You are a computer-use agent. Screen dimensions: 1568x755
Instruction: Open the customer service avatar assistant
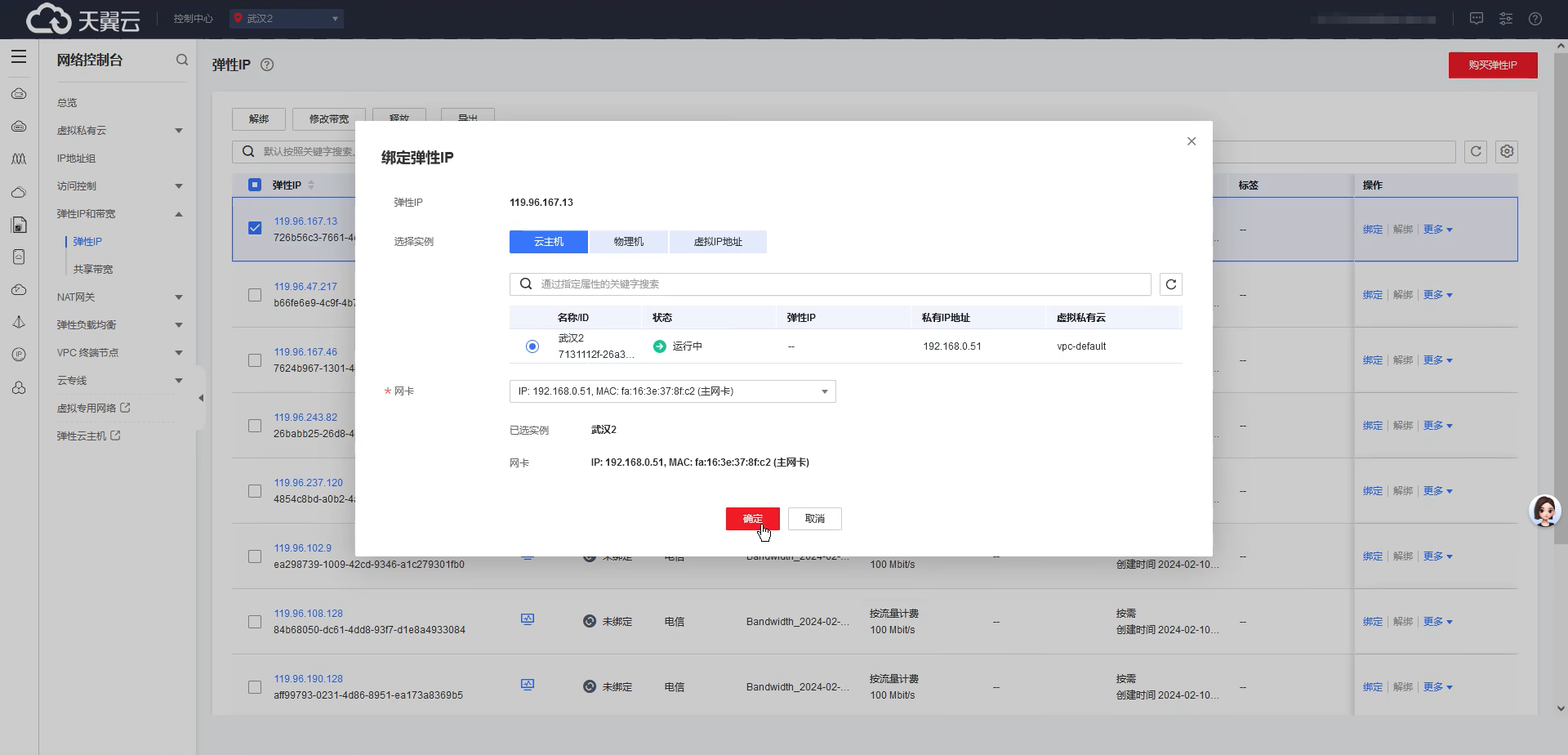tap(1543, 512)
